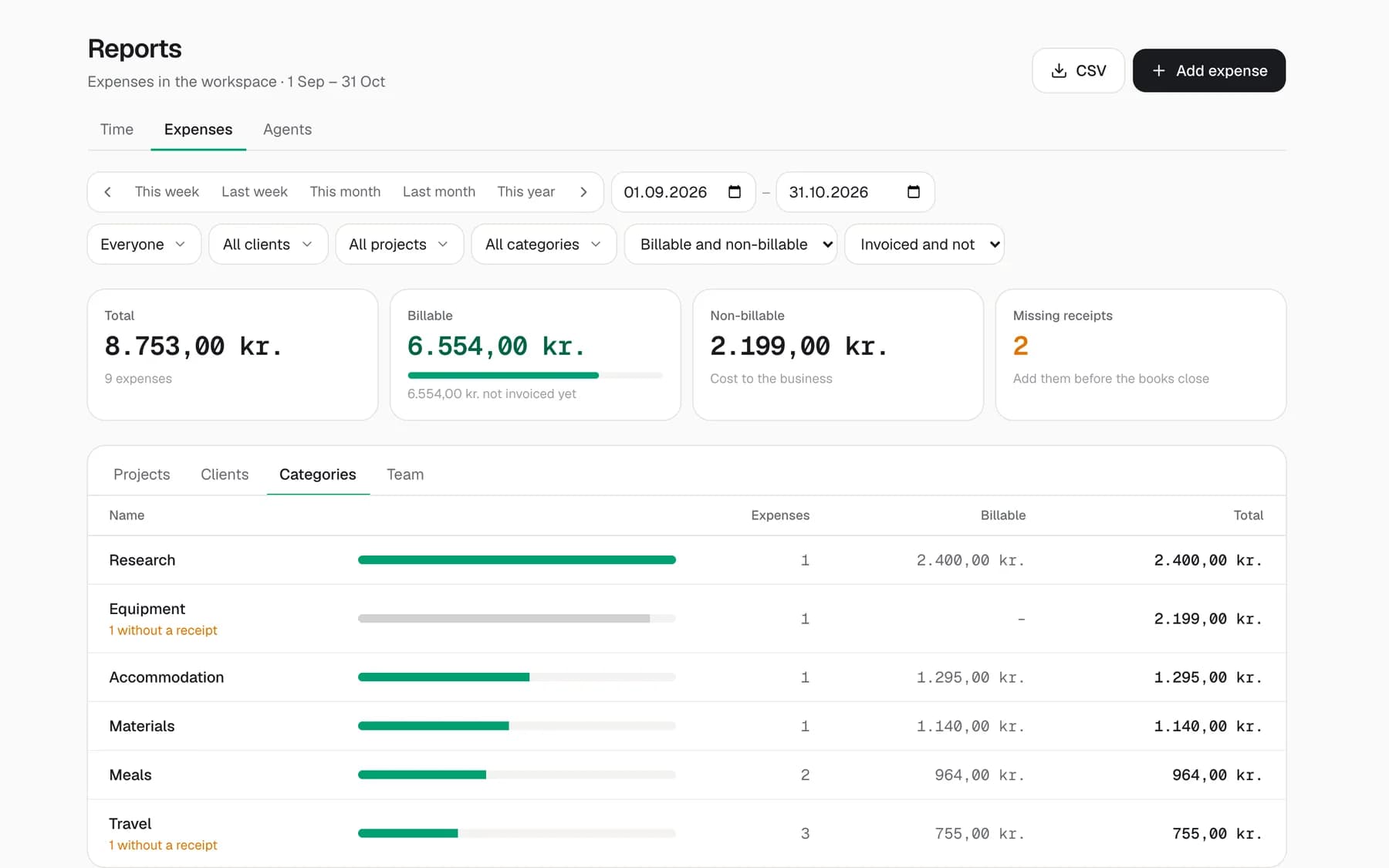Click the Meals category name
The image size is (1389, 868).
(x=130, y=775)
